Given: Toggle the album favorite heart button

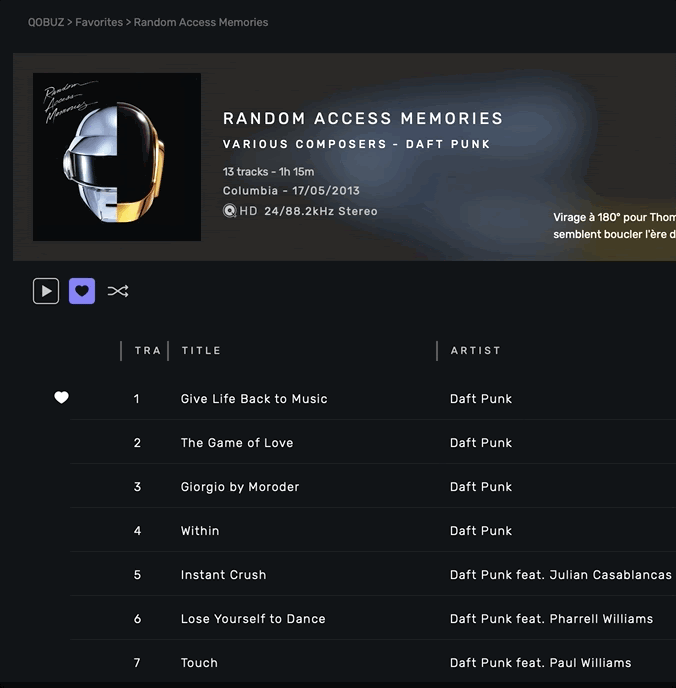Looking at the screenshot, I should [x=82, y=291].
